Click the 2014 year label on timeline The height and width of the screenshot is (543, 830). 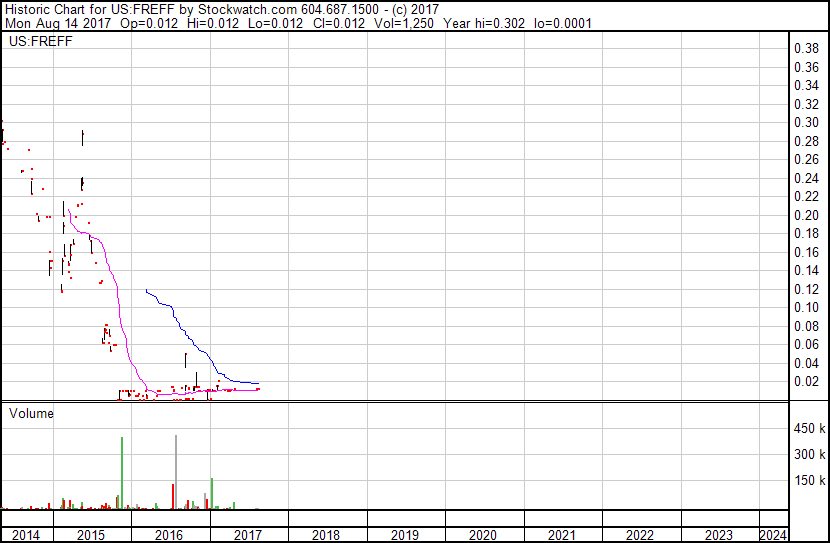click(x=25, y=535)
